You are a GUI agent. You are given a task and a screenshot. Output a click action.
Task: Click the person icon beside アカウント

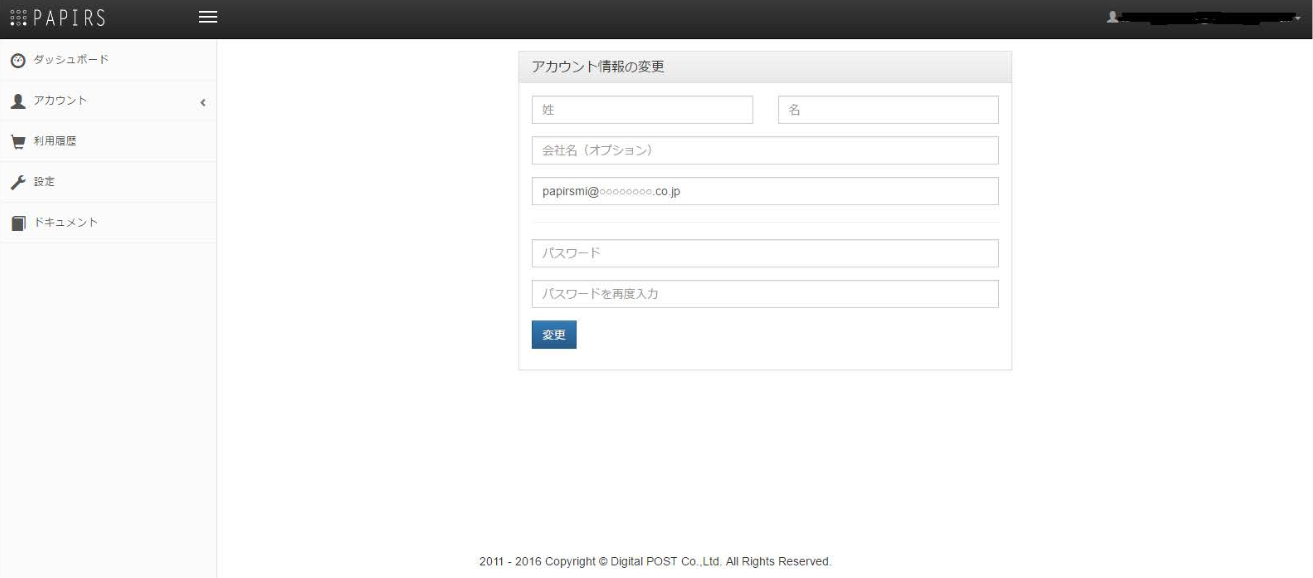pyautogui.click(x=17, y=101)
